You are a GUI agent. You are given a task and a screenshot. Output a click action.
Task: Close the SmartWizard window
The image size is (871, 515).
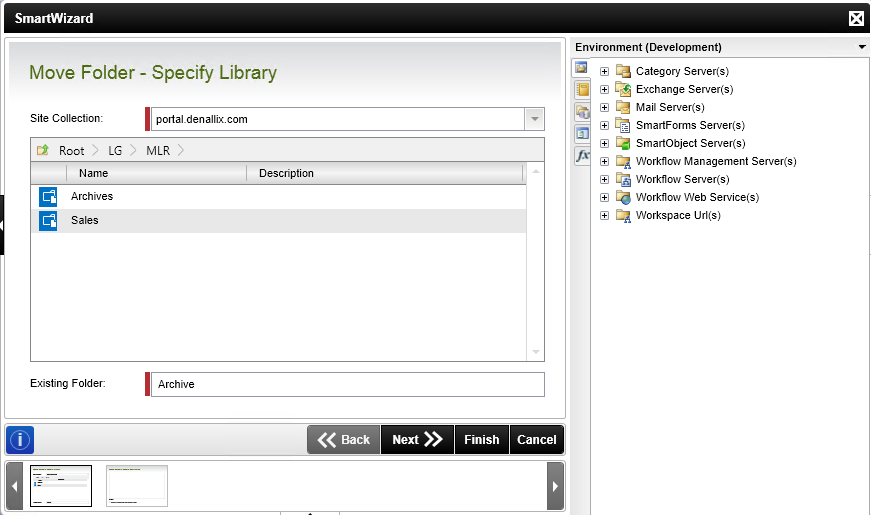[856, 18]
